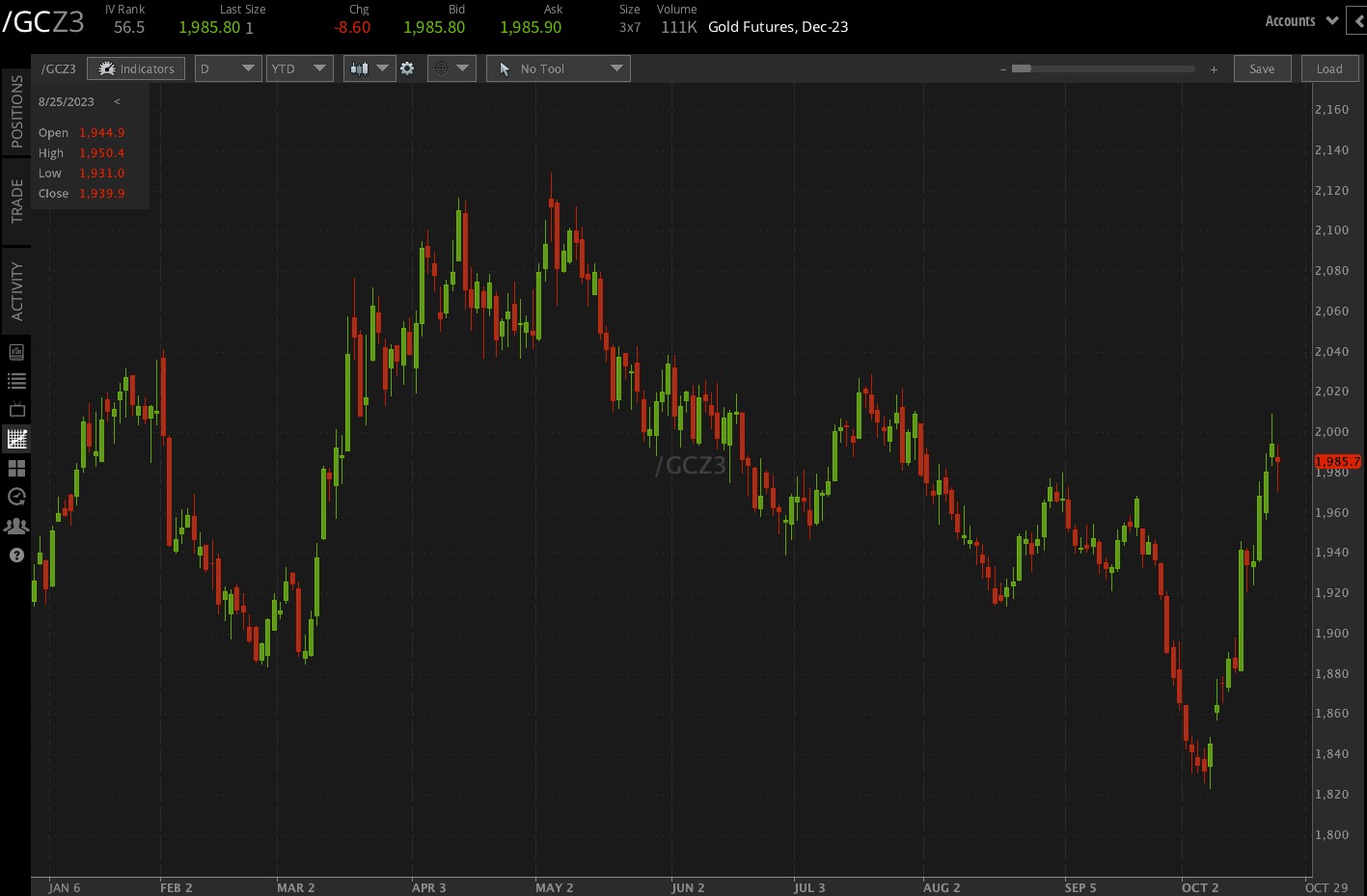1367x896 pixels.
Task: Click the Gold Futures, Dec-23 description
Action: click(x=779, y=27)
